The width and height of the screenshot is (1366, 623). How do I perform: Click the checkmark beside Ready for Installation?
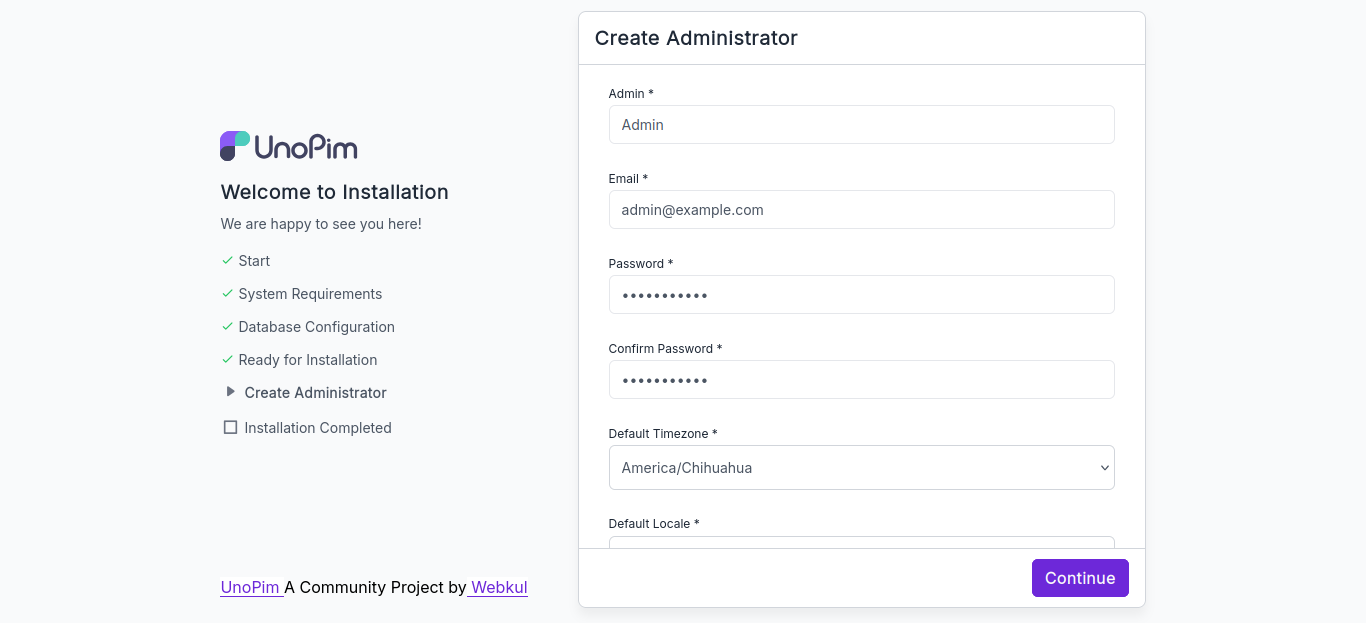click(227, 360)
